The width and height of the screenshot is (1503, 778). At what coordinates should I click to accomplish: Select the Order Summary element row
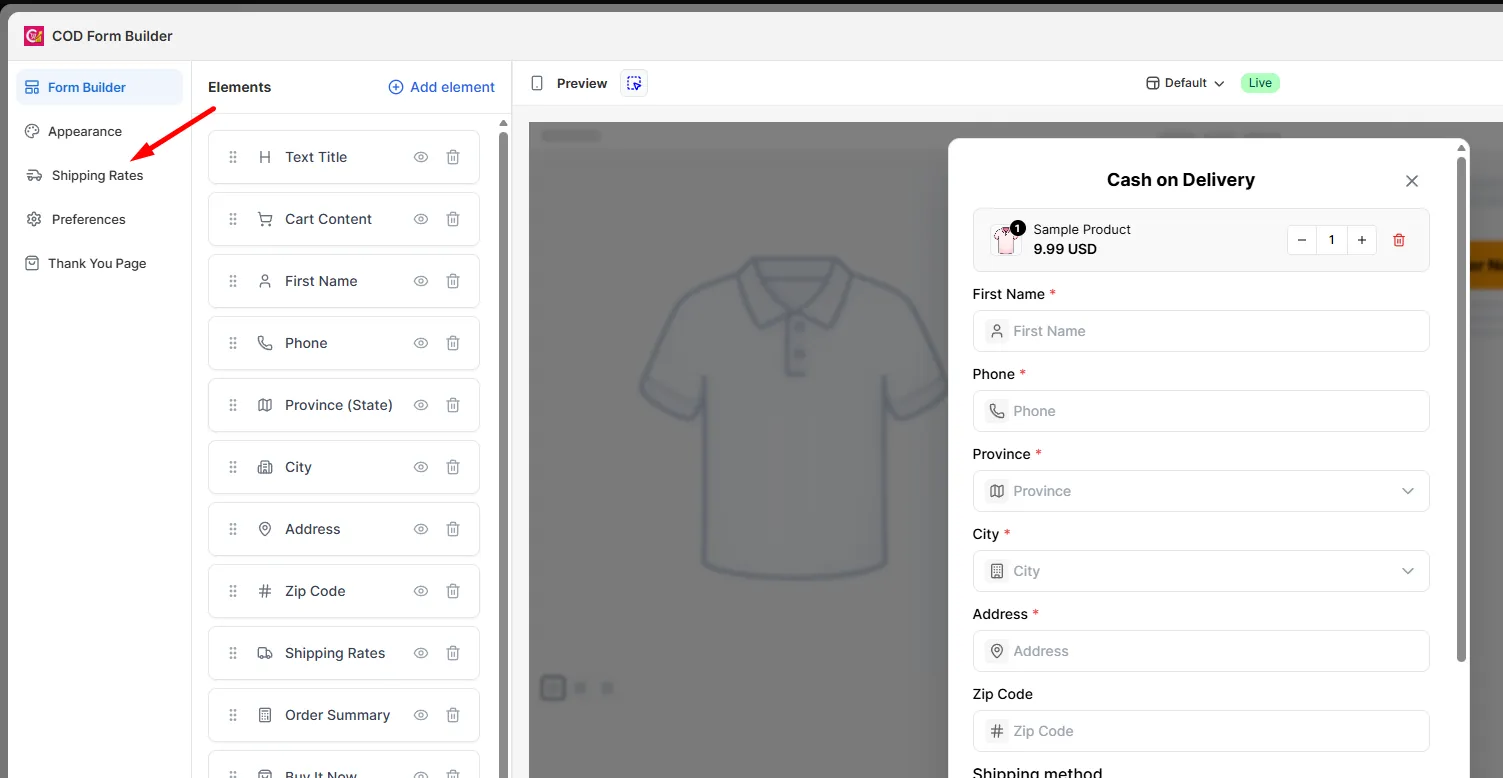[344, 715]
